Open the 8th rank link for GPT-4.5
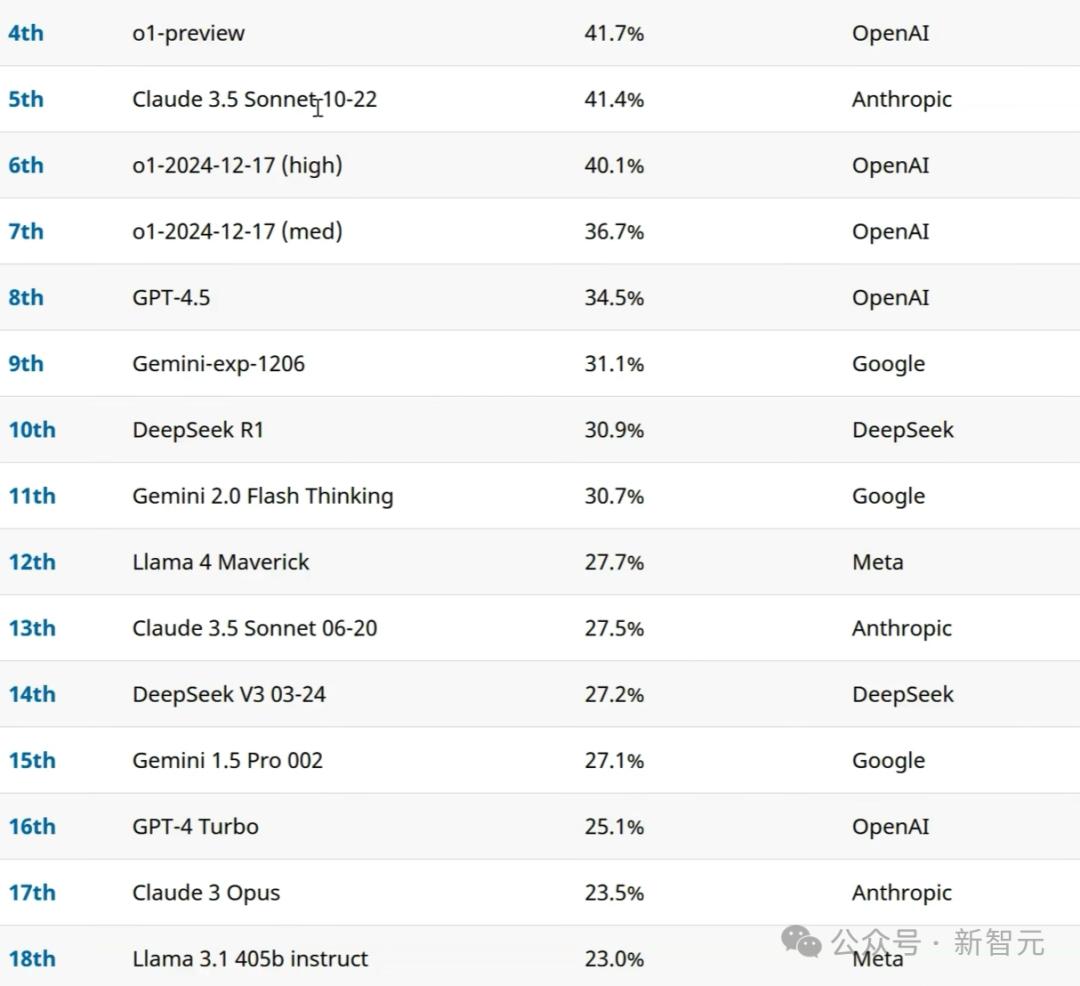The image size is (1080, 986). [x=26, y=297]
